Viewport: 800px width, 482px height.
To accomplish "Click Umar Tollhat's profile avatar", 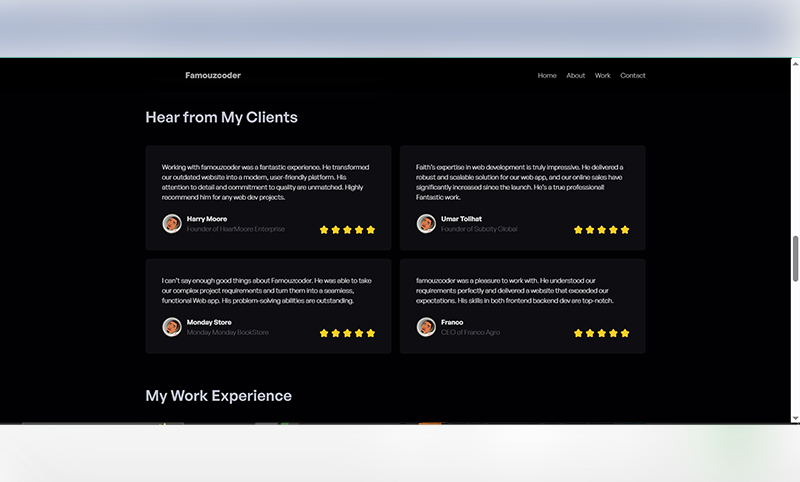I will [x=426, y=223].
